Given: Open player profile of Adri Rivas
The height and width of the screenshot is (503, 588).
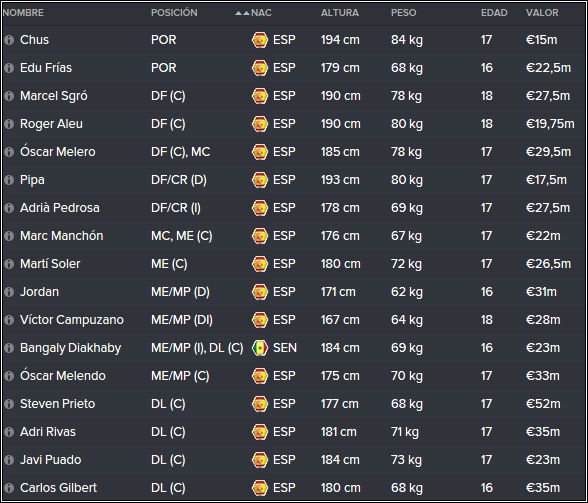Looking at the screenshot, I should click(x=48, y=432).
